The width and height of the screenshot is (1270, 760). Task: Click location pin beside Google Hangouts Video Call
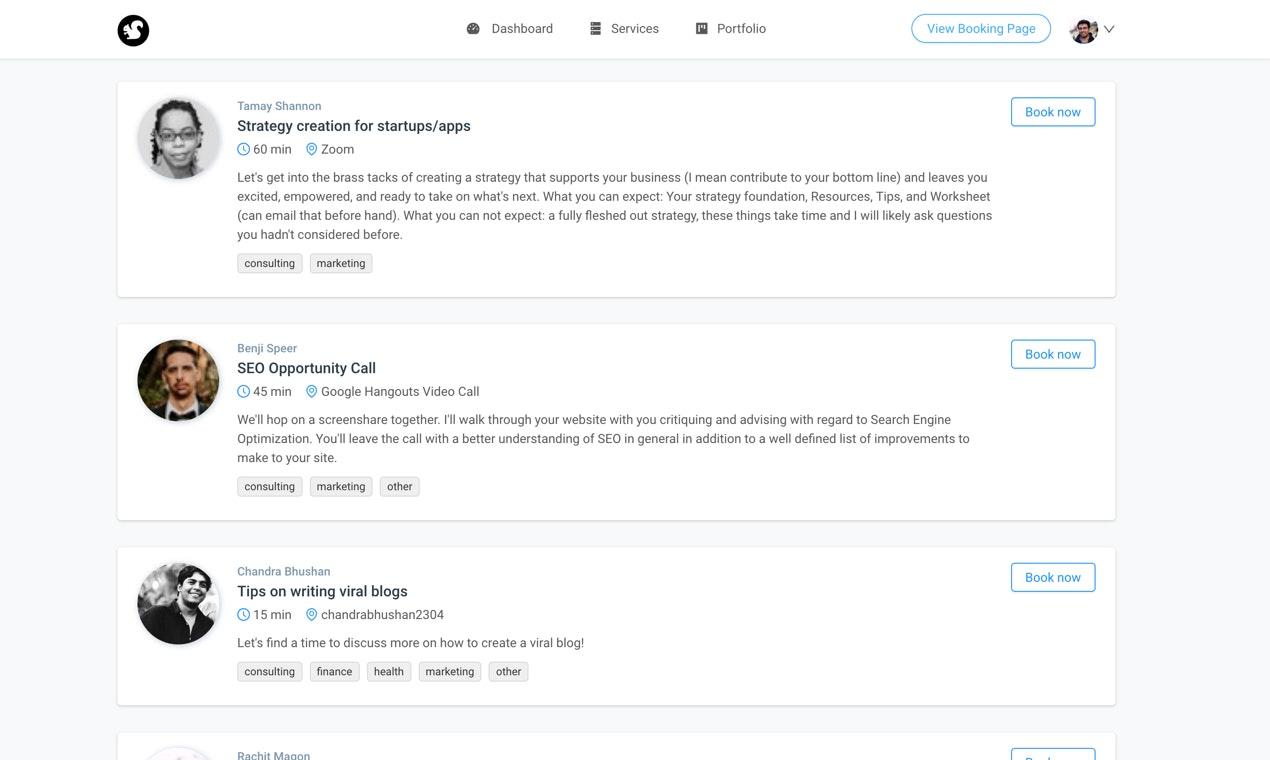[x=311, y=392]
